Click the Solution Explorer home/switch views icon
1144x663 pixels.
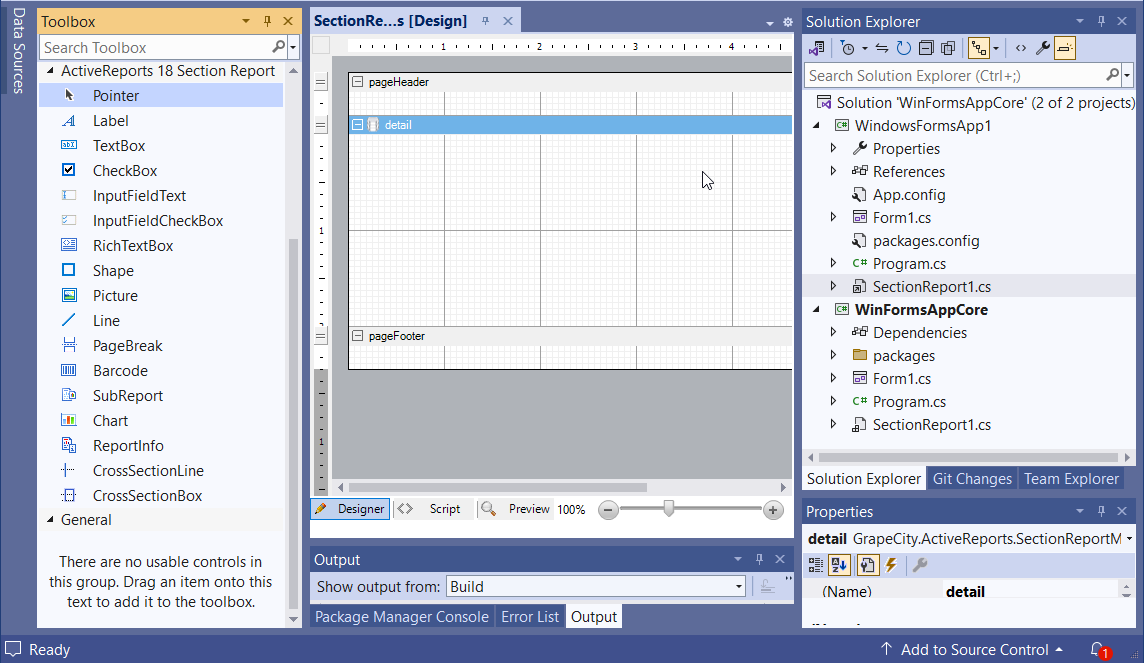[817, 48]
